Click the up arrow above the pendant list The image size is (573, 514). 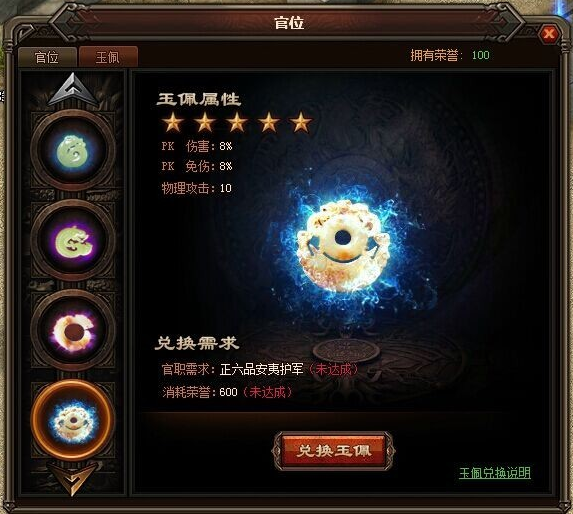tap(73, 90)
